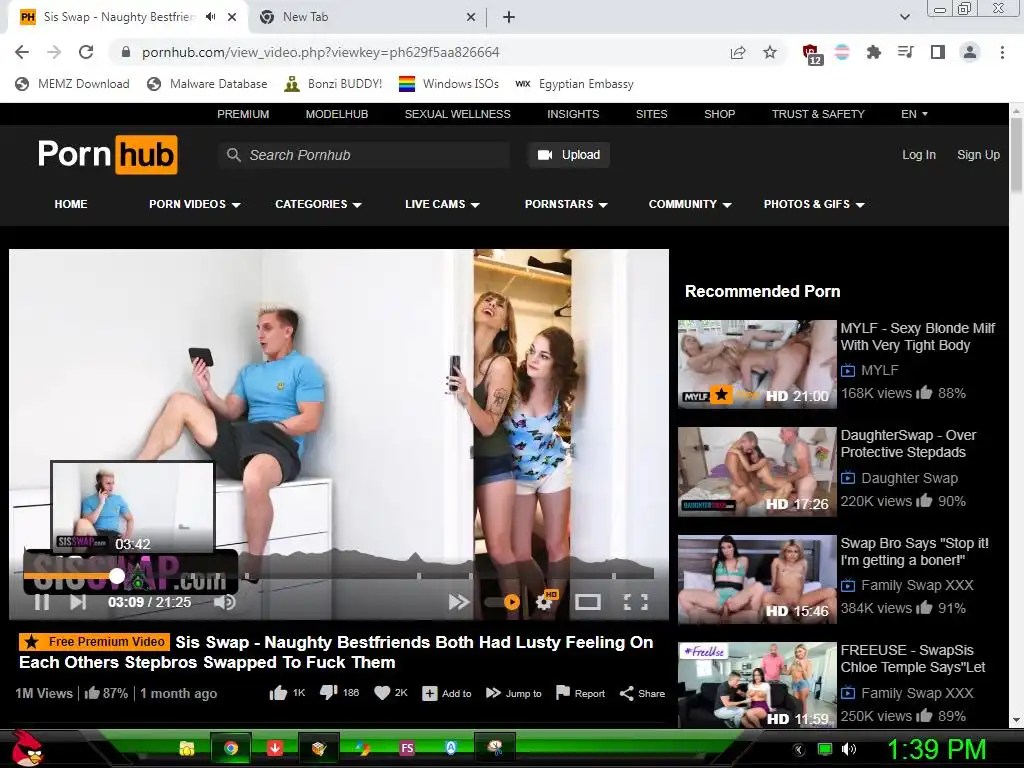The height and width of the screenshot is (768, 1024).
Task: Open the media controls icon in toolbar
Action: click(x=905, y=52)
